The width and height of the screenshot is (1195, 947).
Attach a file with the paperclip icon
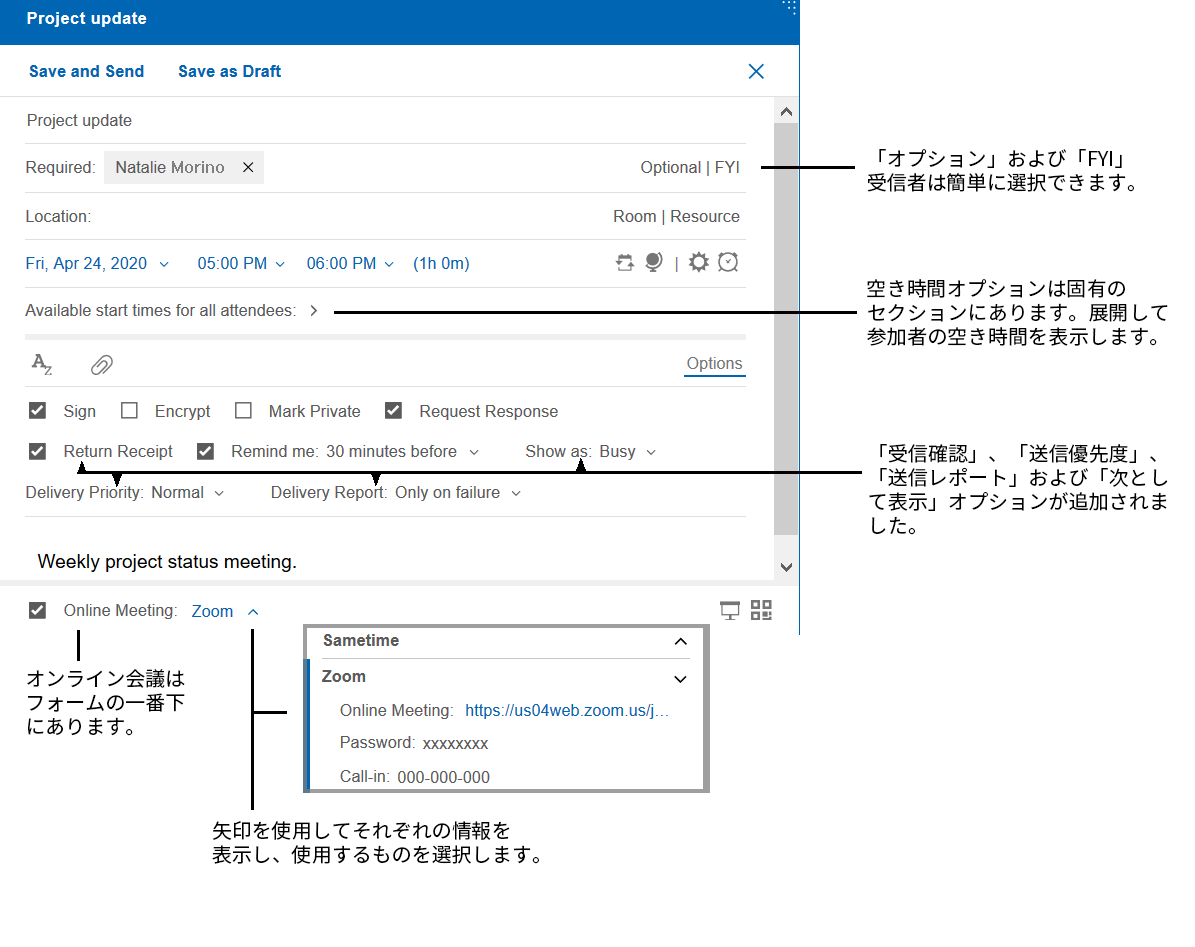101,364
